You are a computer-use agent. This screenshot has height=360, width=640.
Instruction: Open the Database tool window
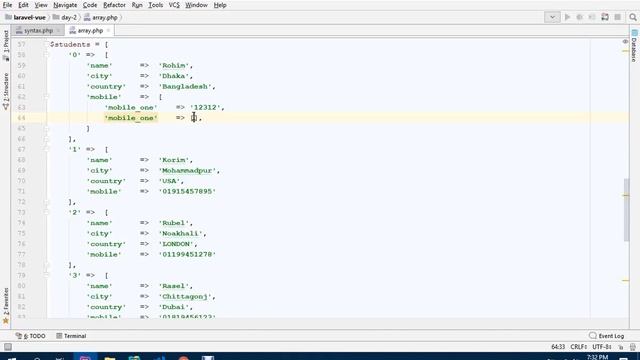pos(634,46)
